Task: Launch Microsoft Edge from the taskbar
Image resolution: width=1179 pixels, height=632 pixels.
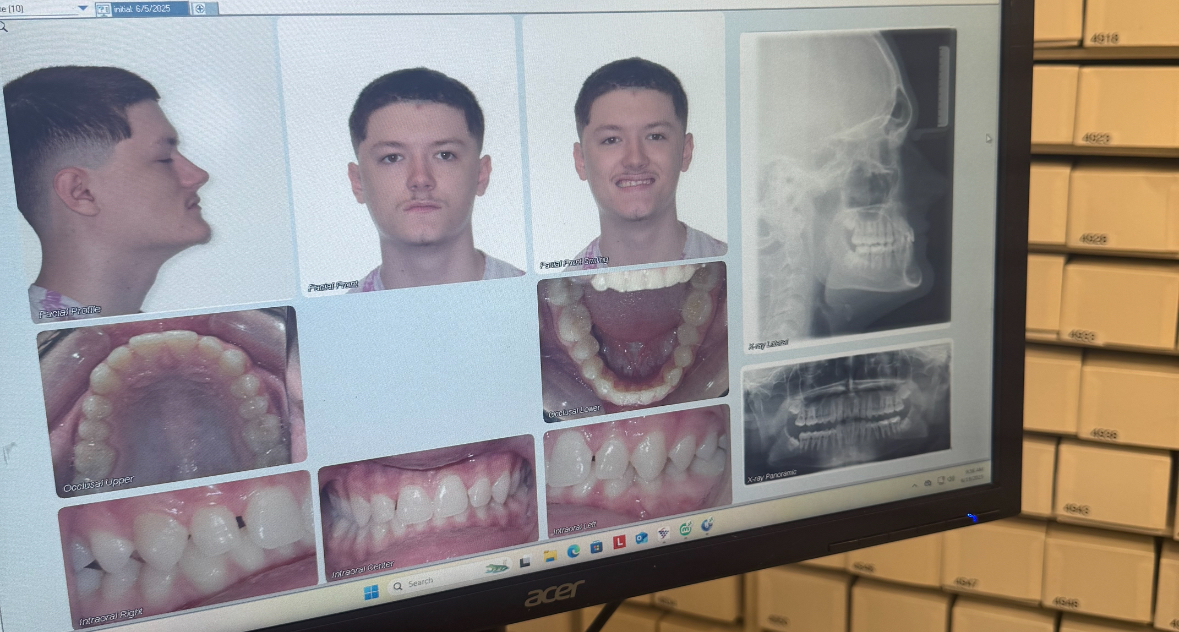Action: click(x=573, y=551)
